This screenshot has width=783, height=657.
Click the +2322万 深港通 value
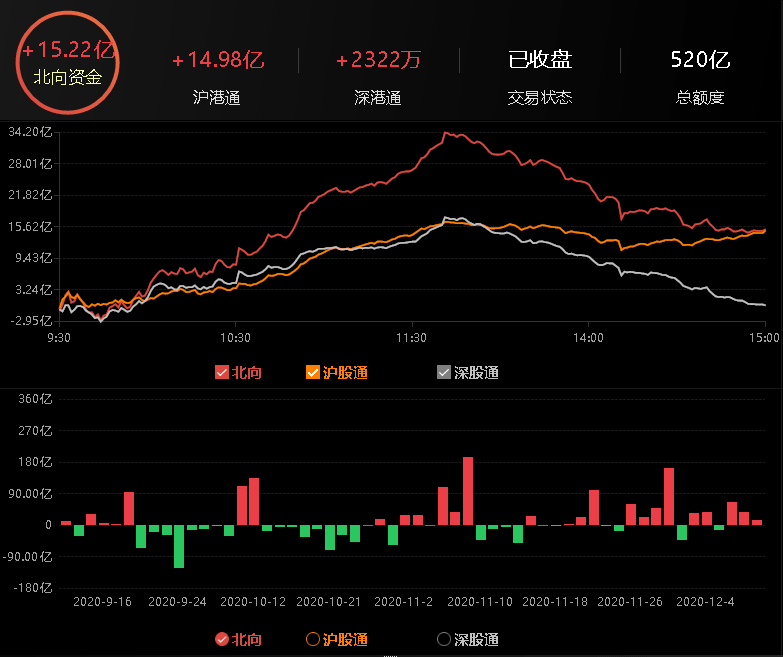coord(378,60)
